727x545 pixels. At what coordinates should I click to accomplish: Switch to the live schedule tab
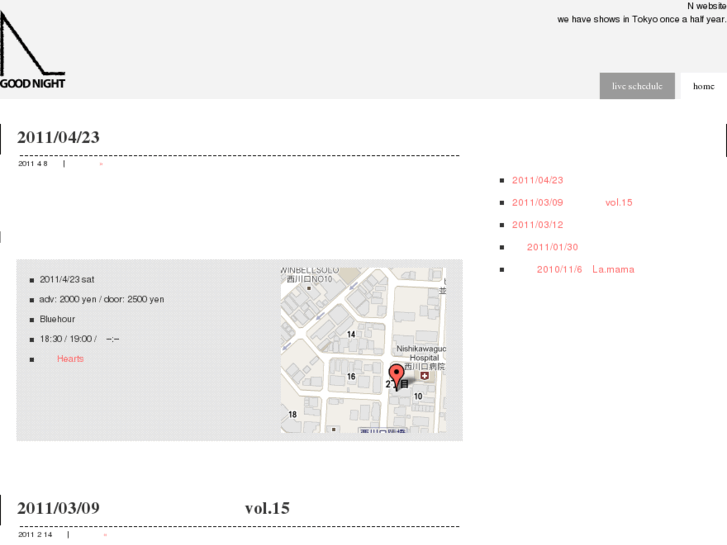(637, 86)
